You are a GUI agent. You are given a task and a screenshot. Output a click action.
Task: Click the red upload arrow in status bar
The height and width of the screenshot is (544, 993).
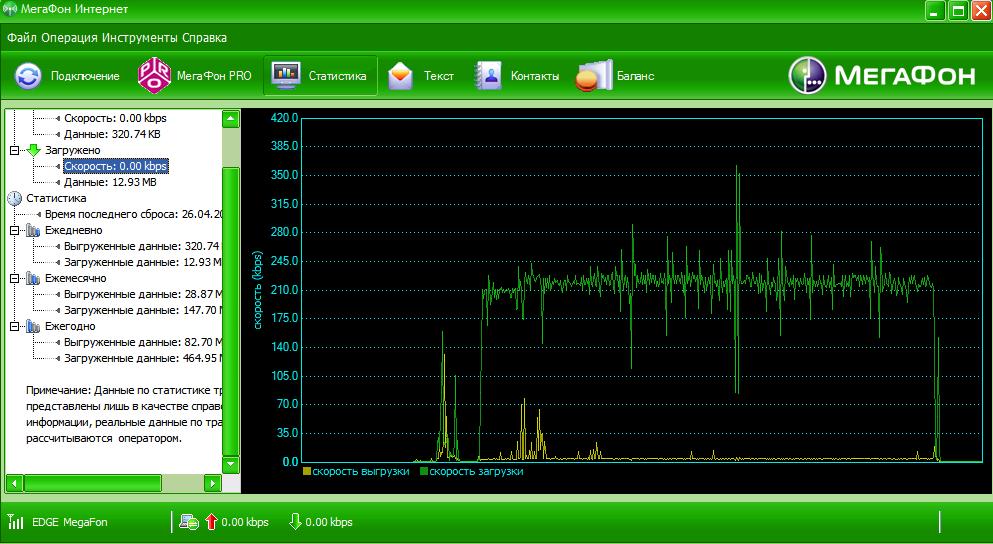click(x=211, y=522)
